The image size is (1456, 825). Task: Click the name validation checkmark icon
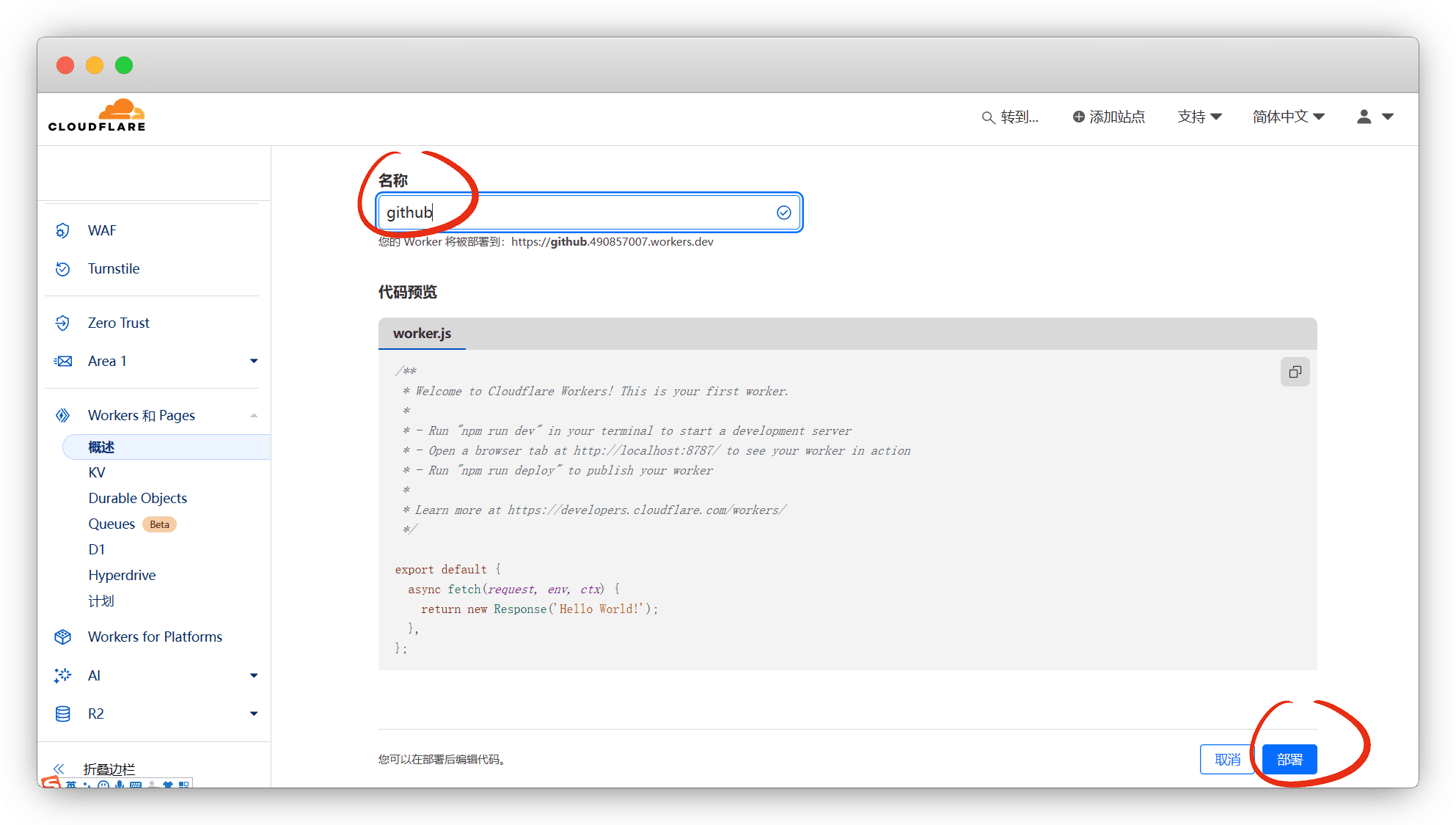pyautogui.click(x=783, y=213)
